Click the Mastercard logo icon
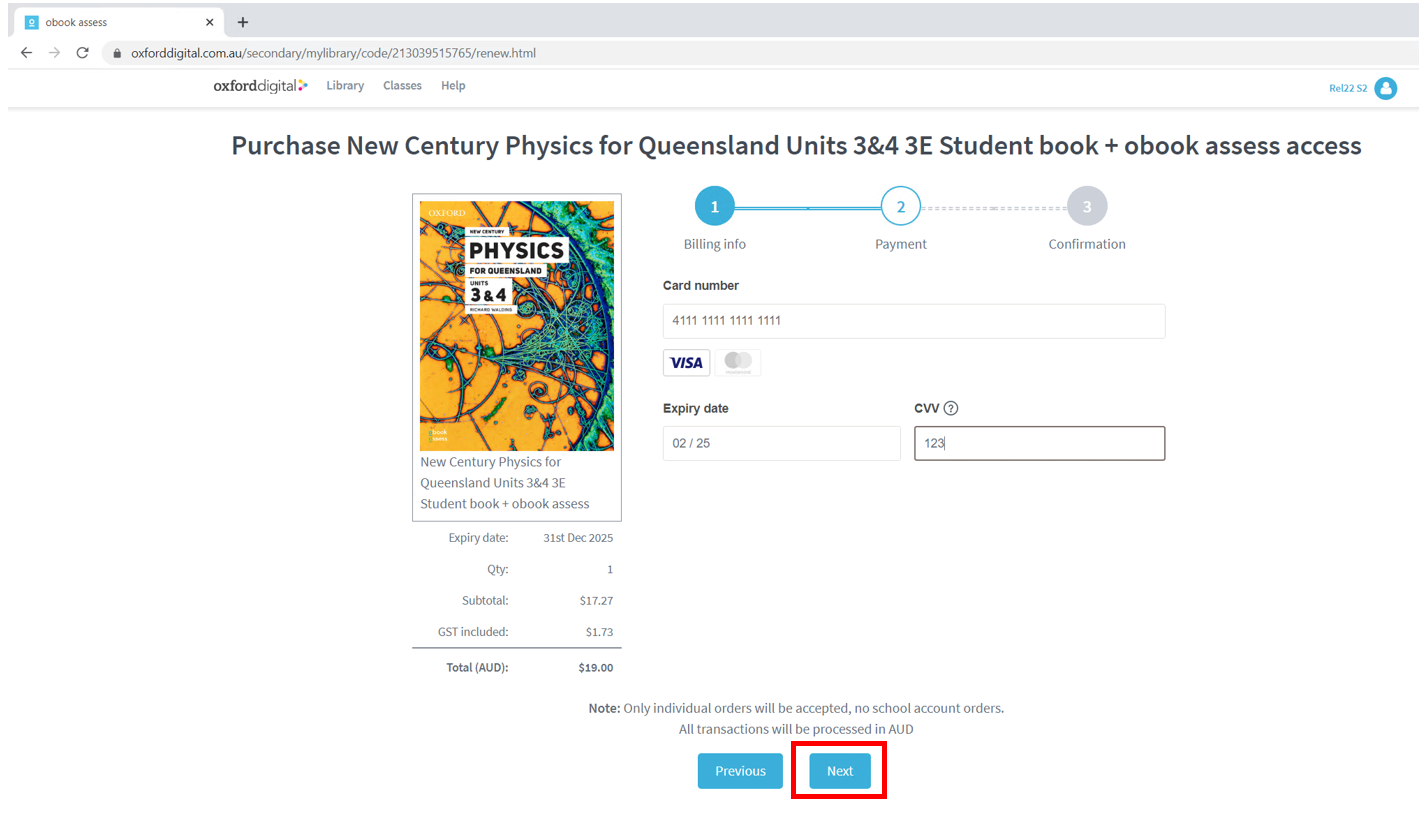 738,363
